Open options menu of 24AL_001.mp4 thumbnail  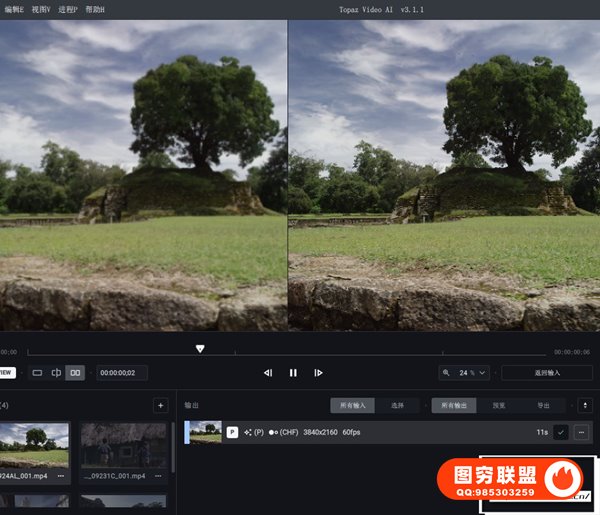click(x=60, y=476)
